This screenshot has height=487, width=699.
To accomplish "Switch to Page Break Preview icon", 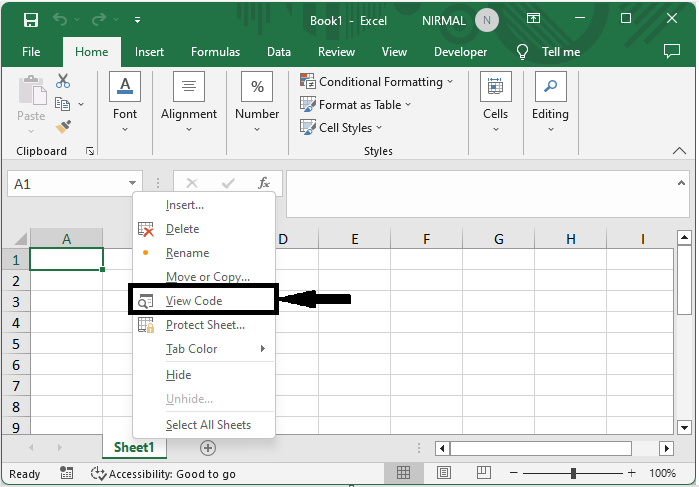I will click(484, 472).
